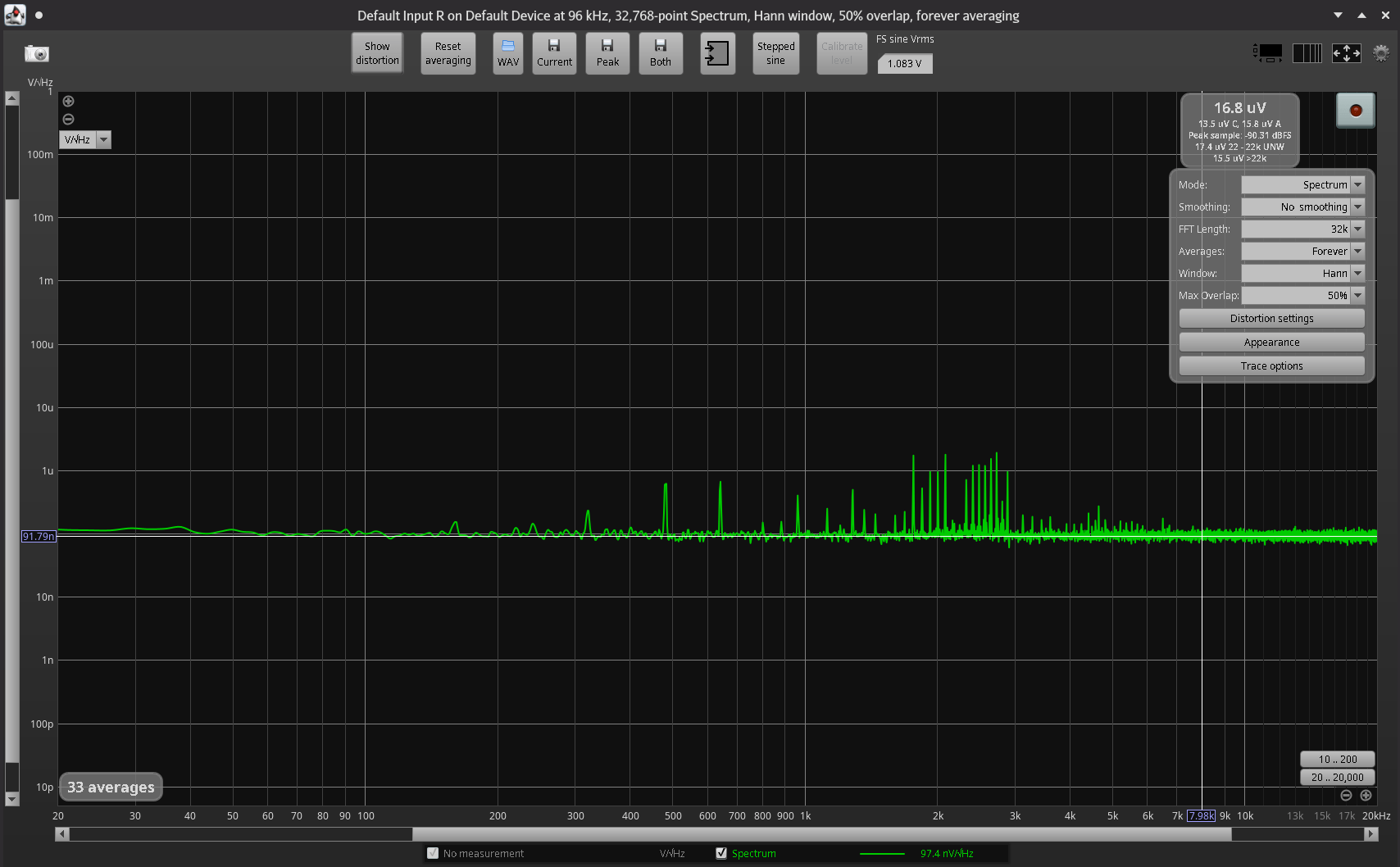Click Show distortion button

(x=377, y=53)
